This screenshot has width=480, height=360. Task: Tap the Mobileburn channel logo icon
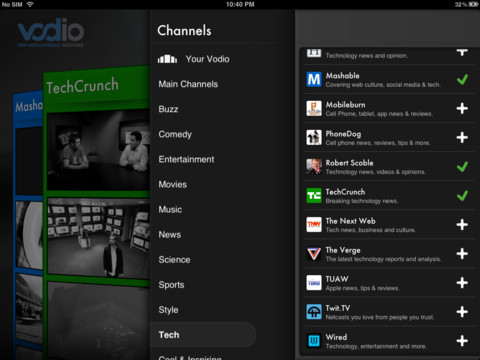[x=314, y=108]
